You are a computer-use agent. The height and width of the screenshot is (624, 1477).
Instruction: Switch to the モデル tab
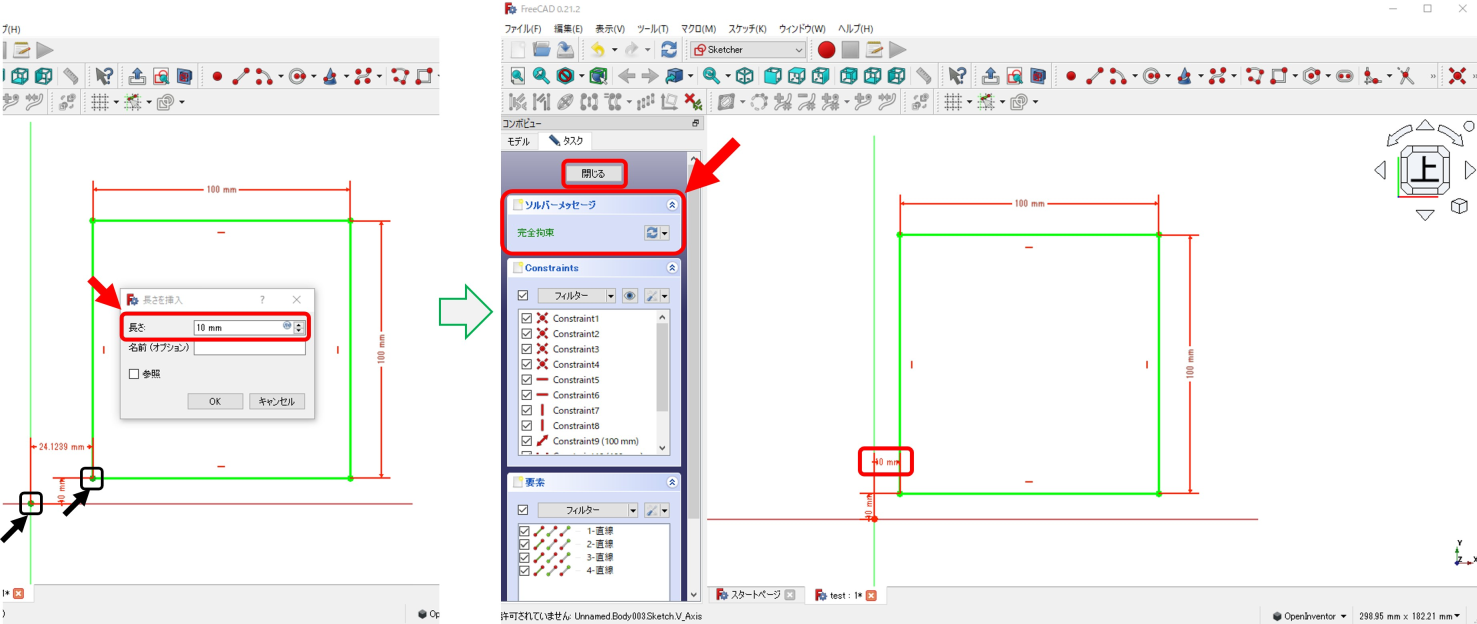(518, 141)
